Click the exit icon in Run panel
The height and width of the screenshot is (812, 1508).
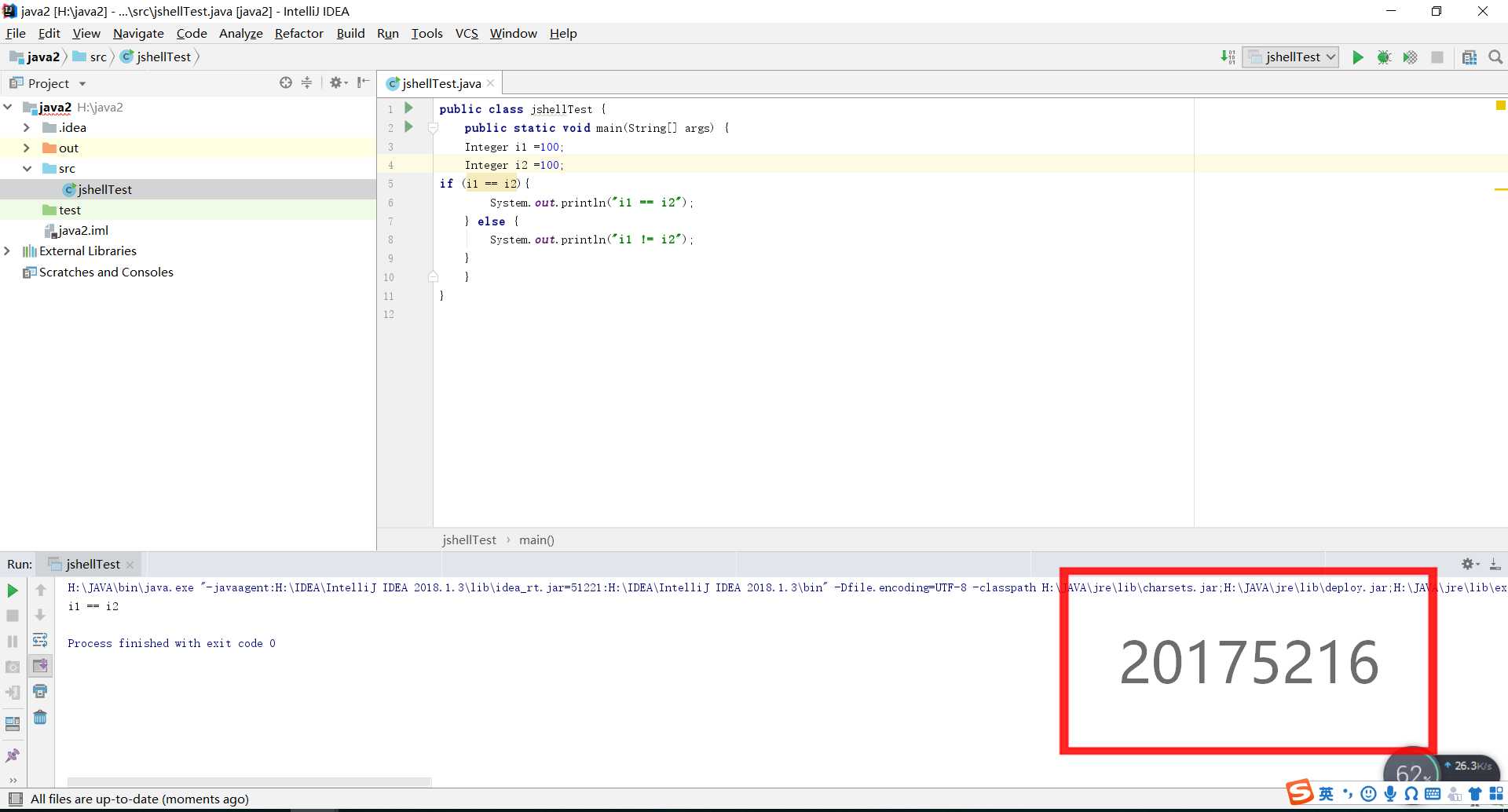(x=13, y=693)
